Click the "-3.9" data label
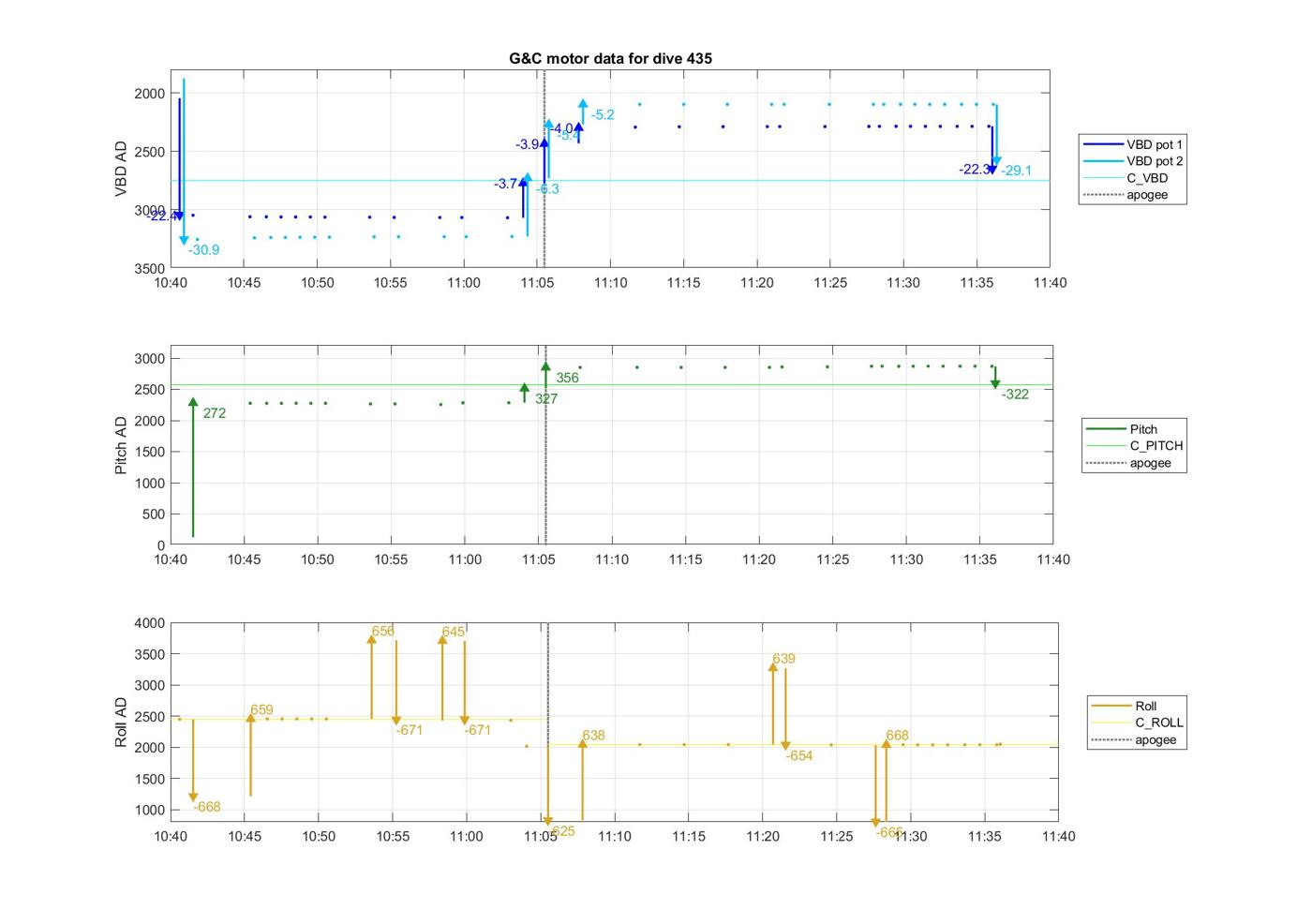The width and height of the screenshot is (1312, 924). (528, 144)
